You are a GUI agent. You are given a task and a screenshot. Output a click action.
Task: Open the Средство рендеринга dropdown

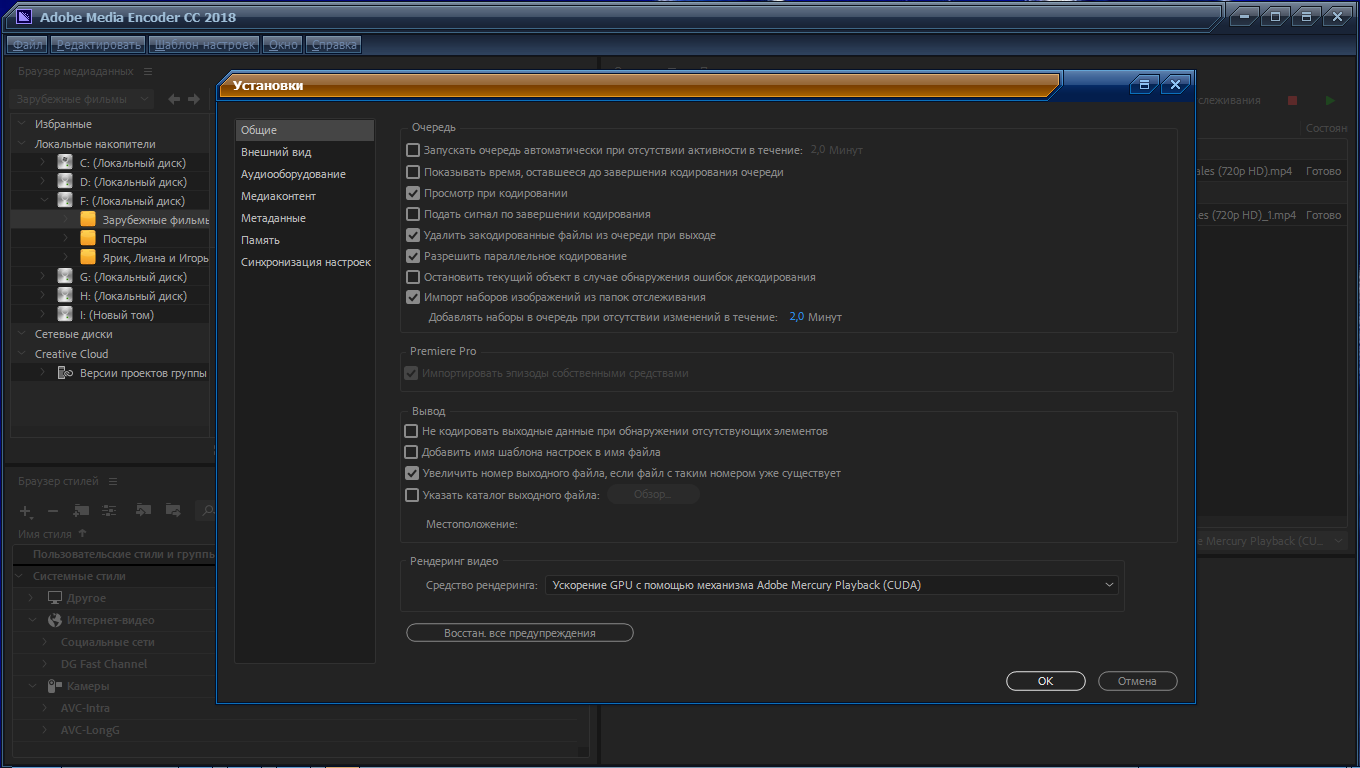coord(831,585)
